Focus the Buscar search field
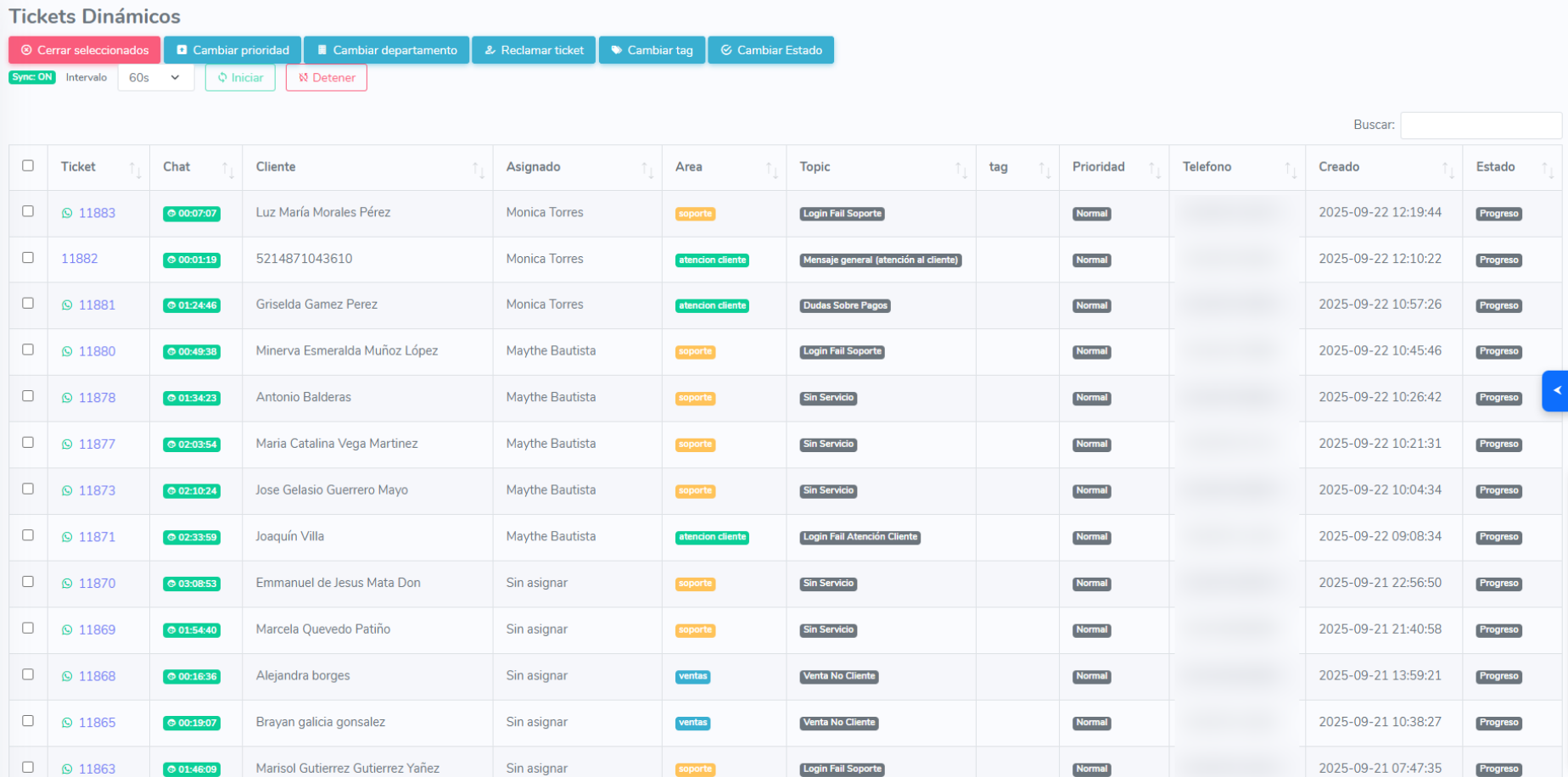Screen dimensions: 1568x777 [1480, 125]
